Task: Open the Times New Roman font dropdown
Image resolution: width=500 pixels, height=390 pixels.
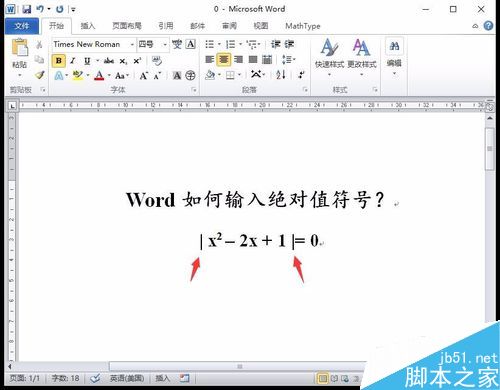Action: [132, 44]
